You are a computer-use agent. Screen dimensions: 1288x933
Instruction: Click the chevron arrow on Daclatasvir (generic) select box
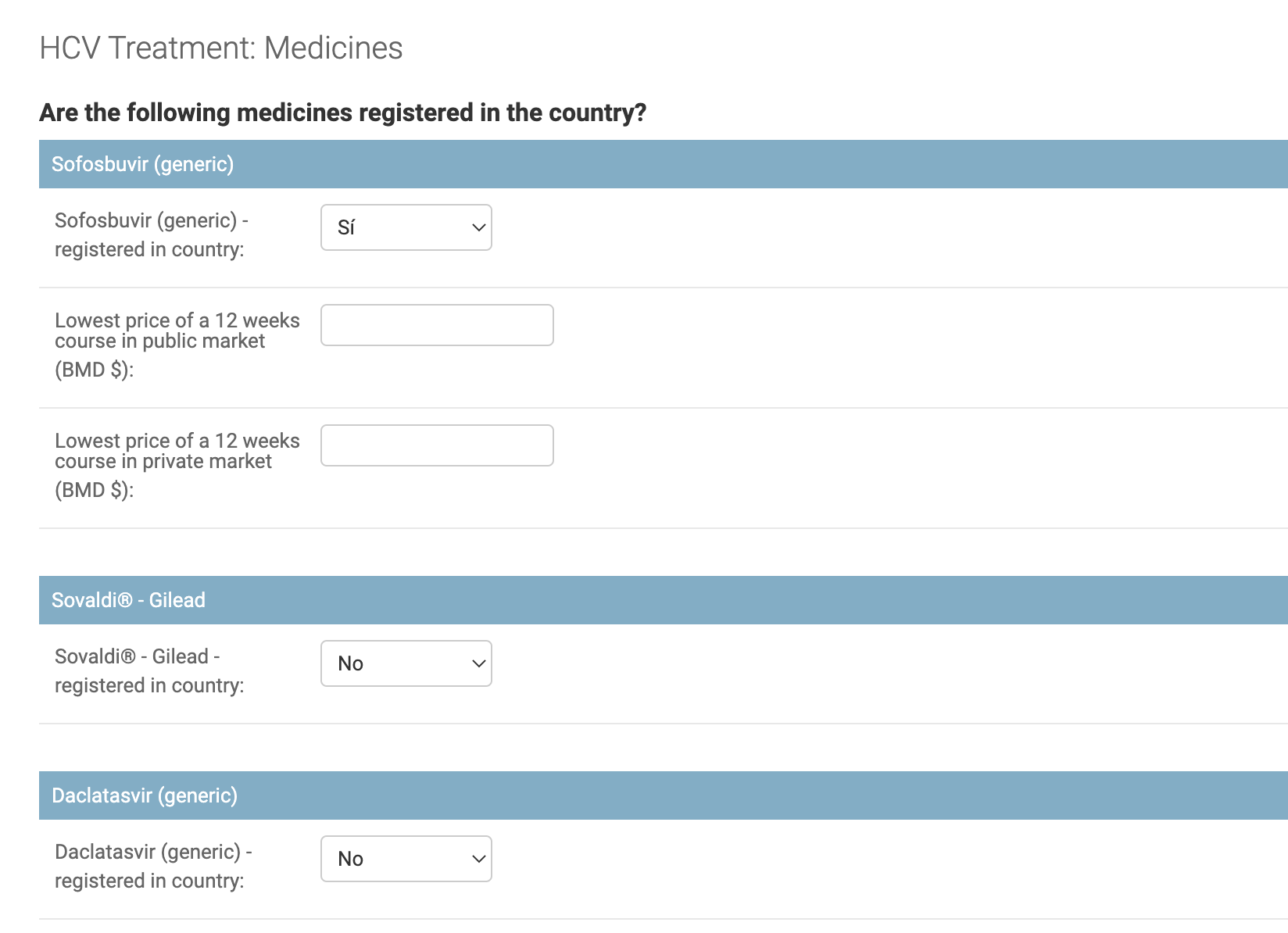point(479,859)
